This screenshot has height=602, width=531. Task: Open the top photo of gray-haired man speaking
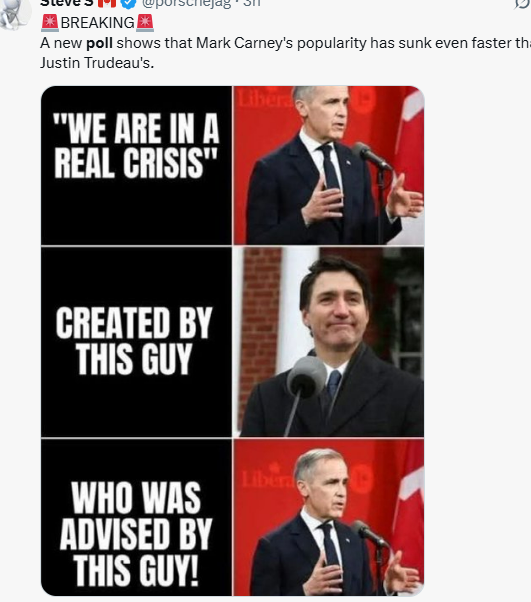click(329, 165)
